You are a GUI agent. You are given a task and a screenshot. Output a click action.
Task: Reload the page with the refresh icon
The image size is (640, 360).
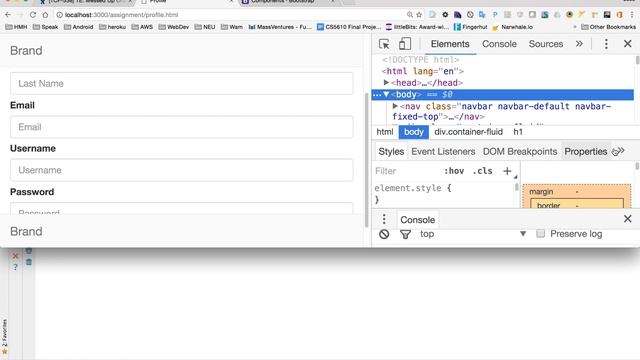pyautogui.click(x=33, y=15)
